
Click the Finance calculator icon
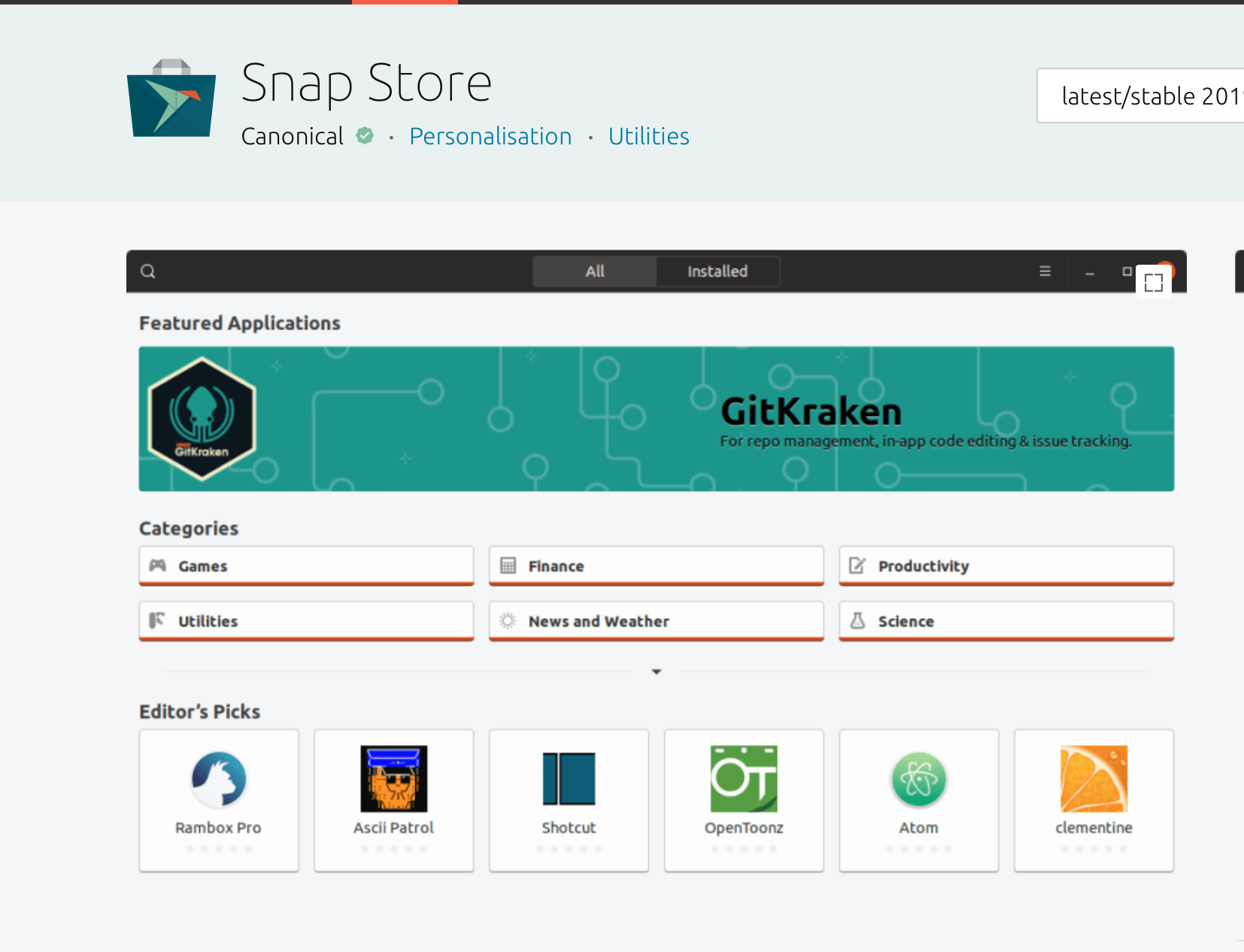coord(508,565)
